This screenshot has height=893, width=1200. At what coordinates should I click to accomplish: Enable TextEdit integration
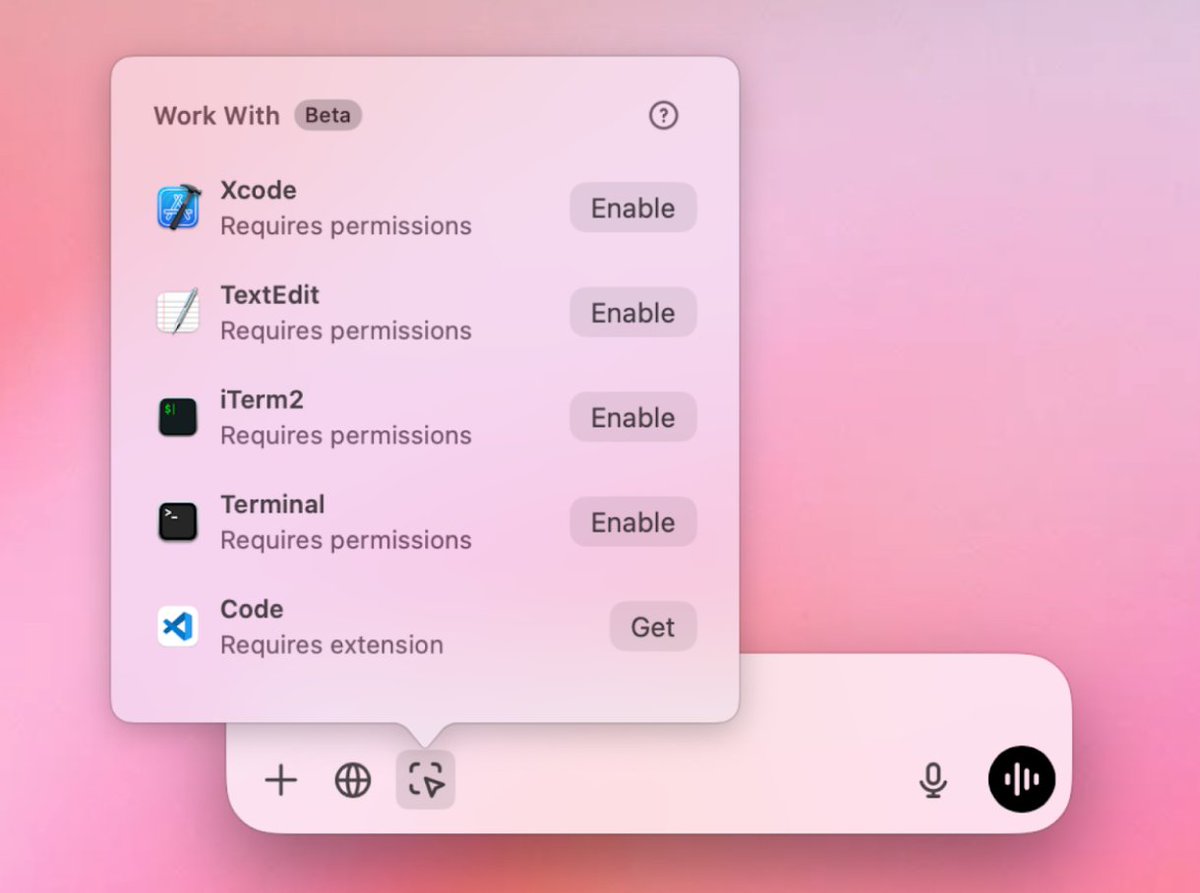click(x=633, y=313)
